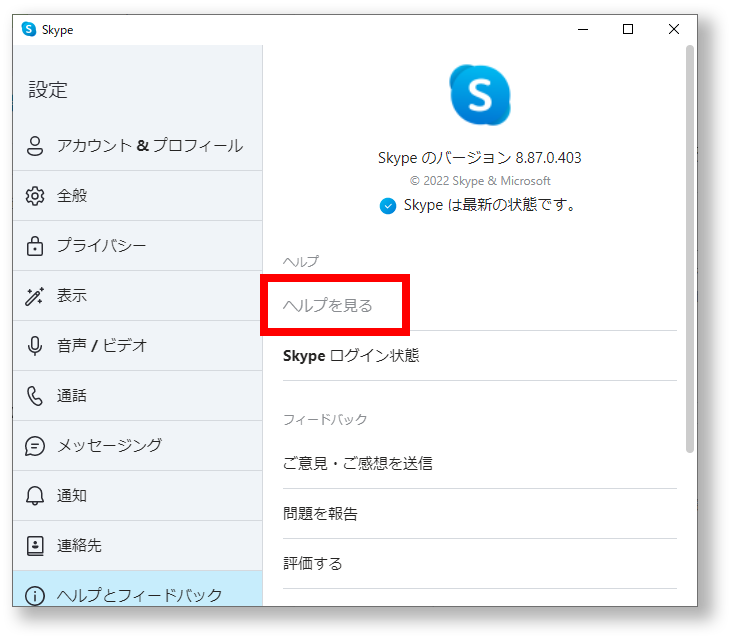
Task: Select メッセージング settings
Action: pyautogui.click(x=137, y=446)
